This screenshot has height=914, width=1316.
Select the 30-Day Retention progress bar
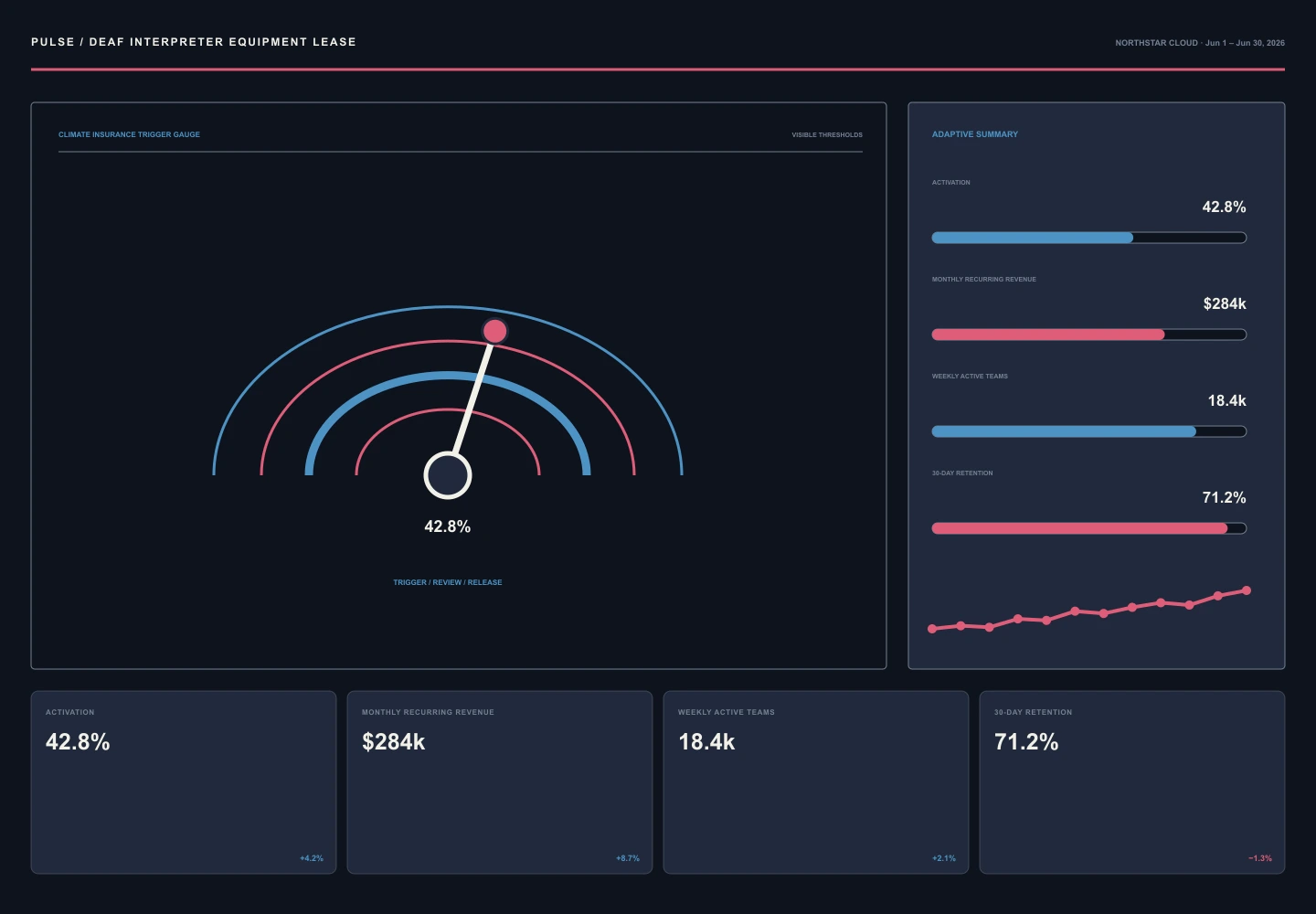point(1088,528)
